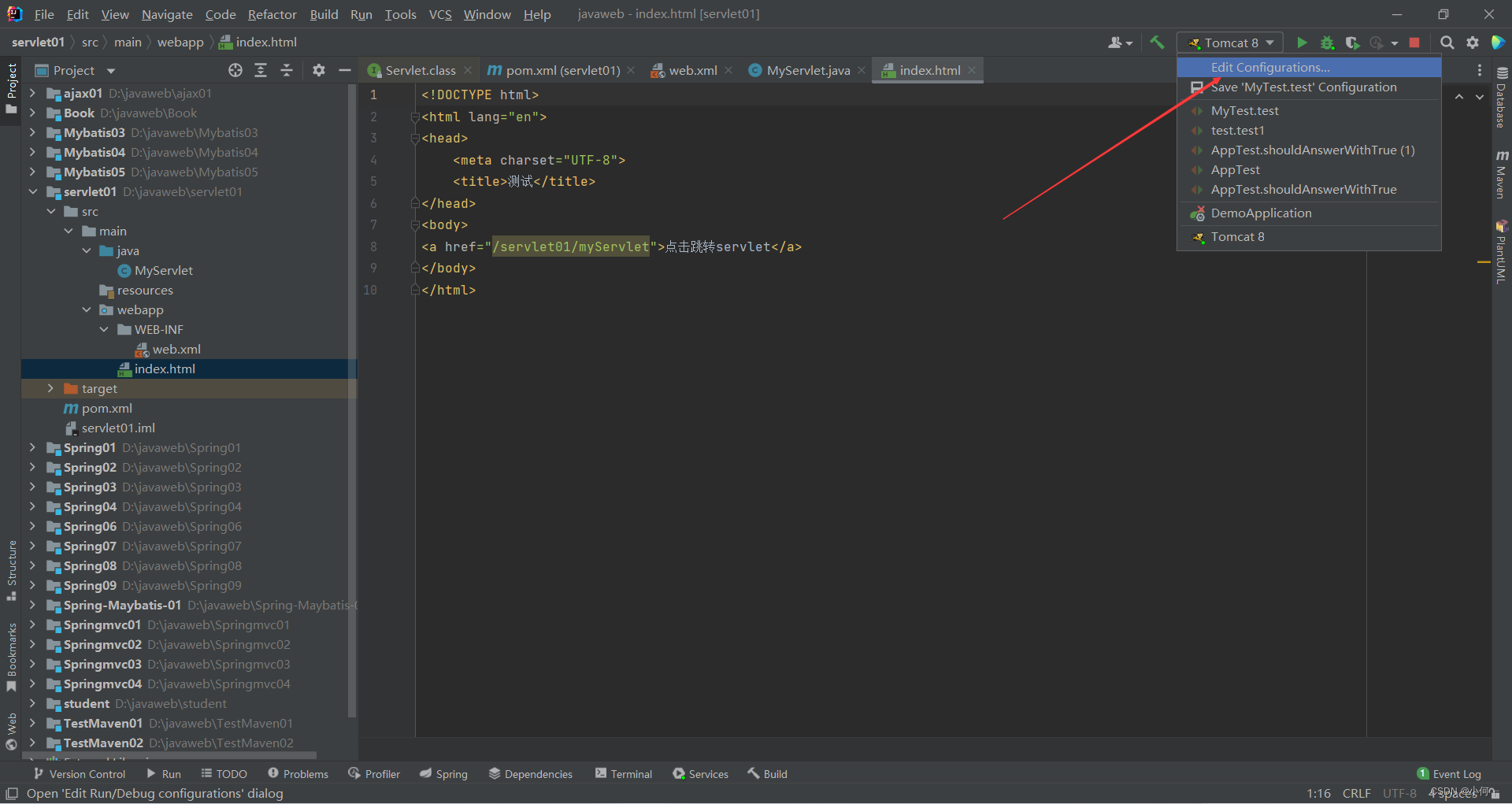Image resolution: width=1512 pixels, height=804 pixels.
Task: Jump to previous highlighted error arrow
Action: tap(1459, 96)
